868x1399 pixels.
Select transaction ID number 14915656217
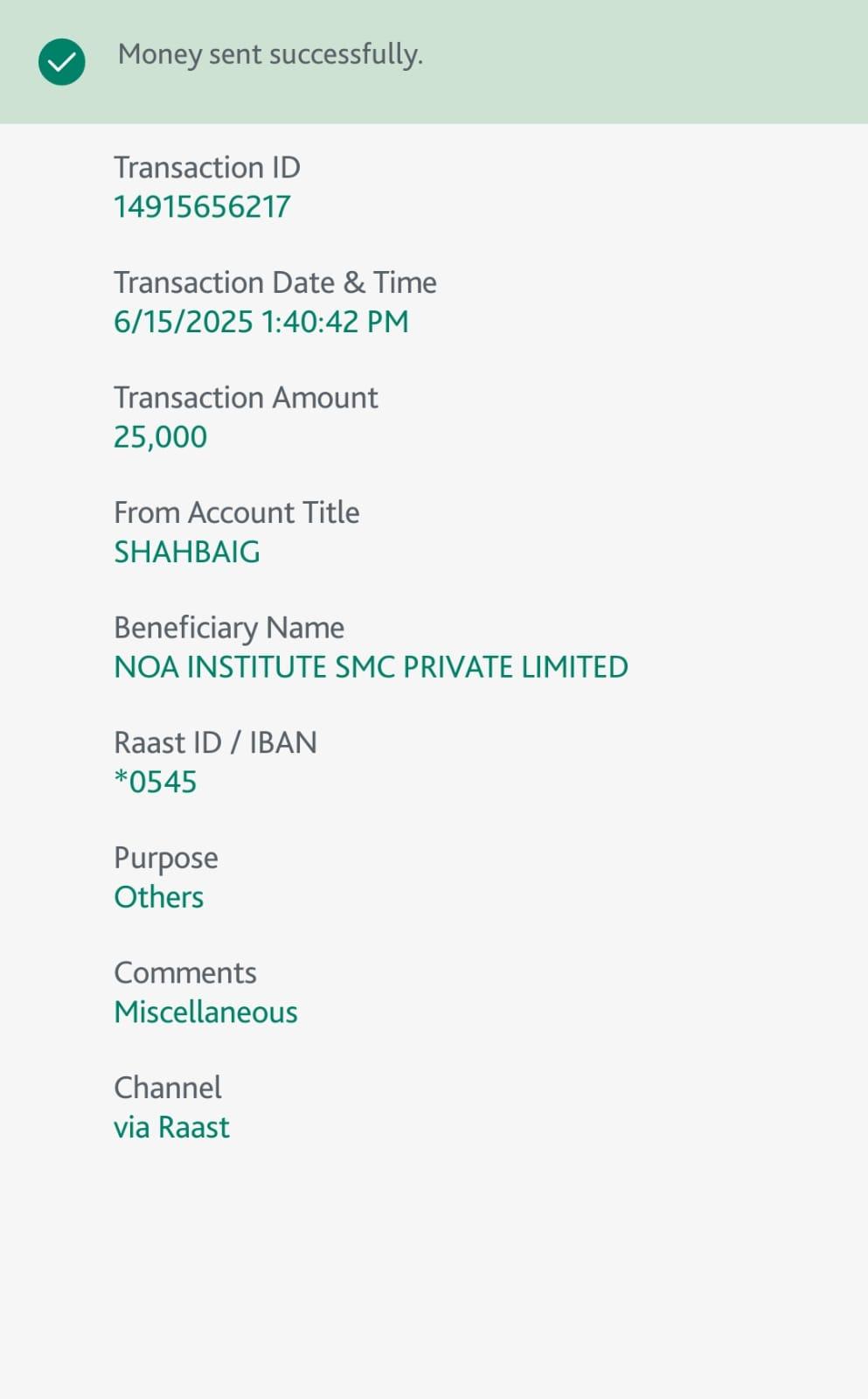coord(202,207)
